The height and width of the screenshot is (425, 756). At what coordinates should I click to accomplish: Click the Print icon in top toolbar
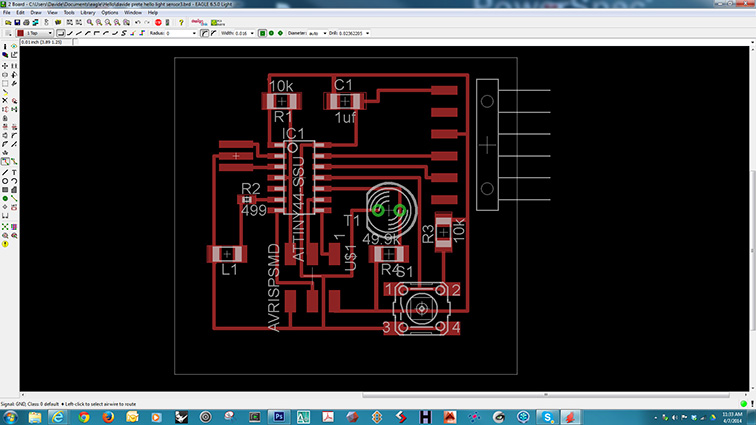26,23
